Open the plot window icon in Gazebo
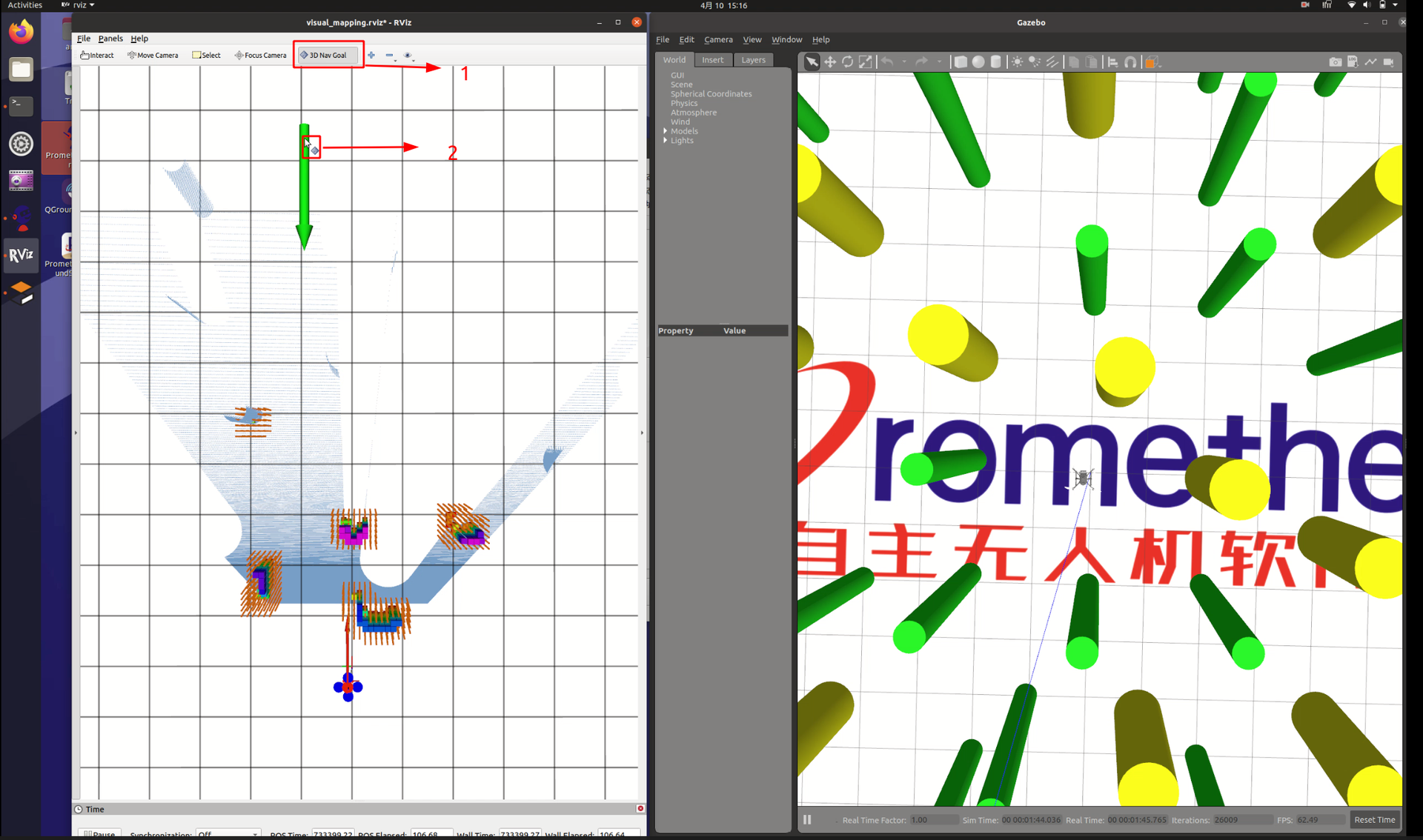 [x=1371, y=62]
